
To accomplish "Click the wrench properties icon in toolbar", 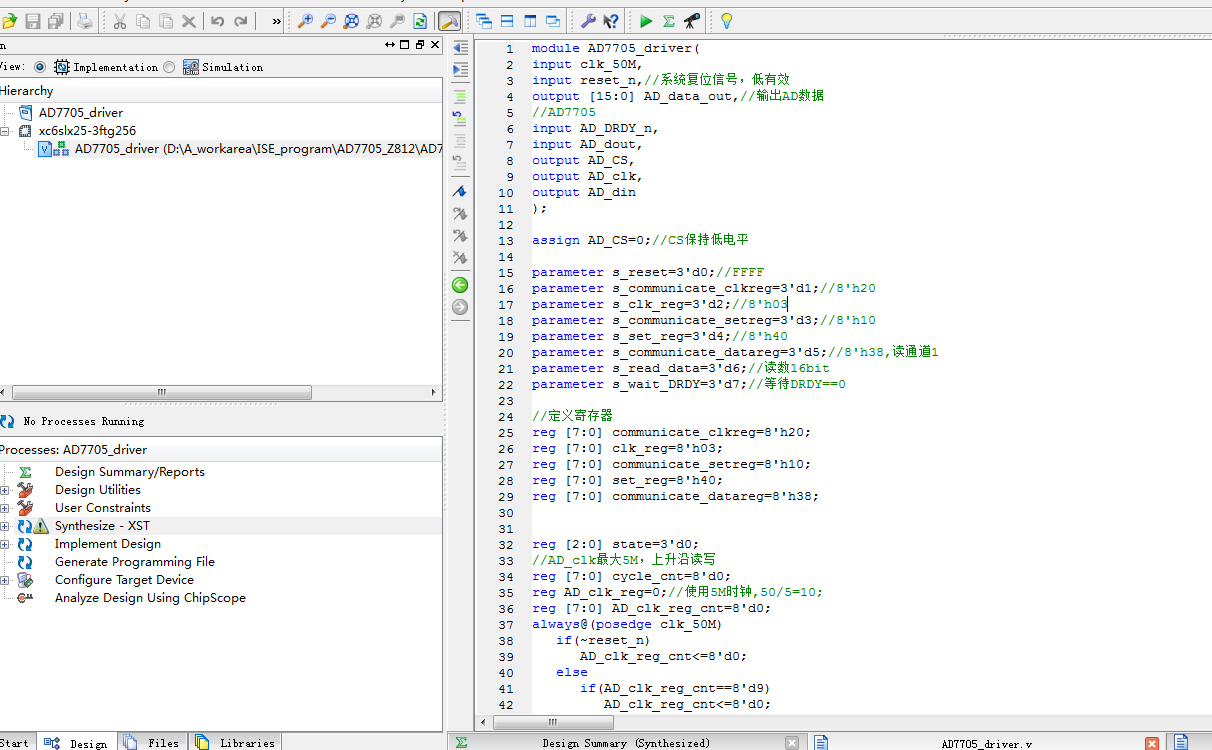I will pos(588,21).
